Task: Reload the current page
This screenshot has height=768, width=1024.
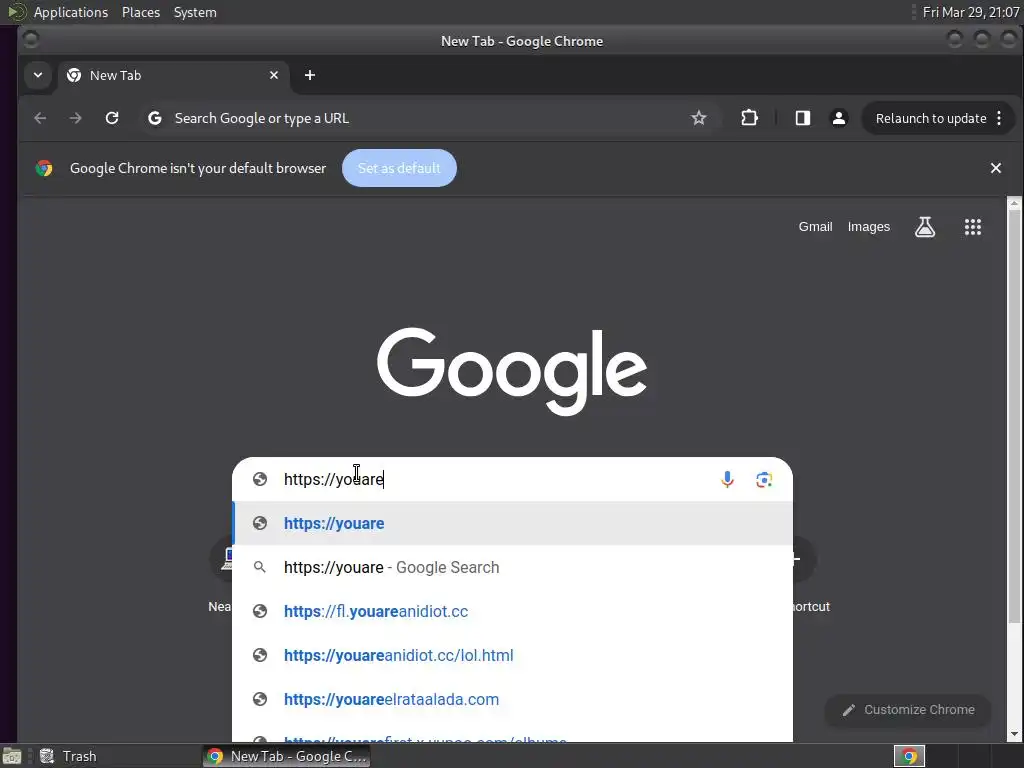Action: coord(112,118)
